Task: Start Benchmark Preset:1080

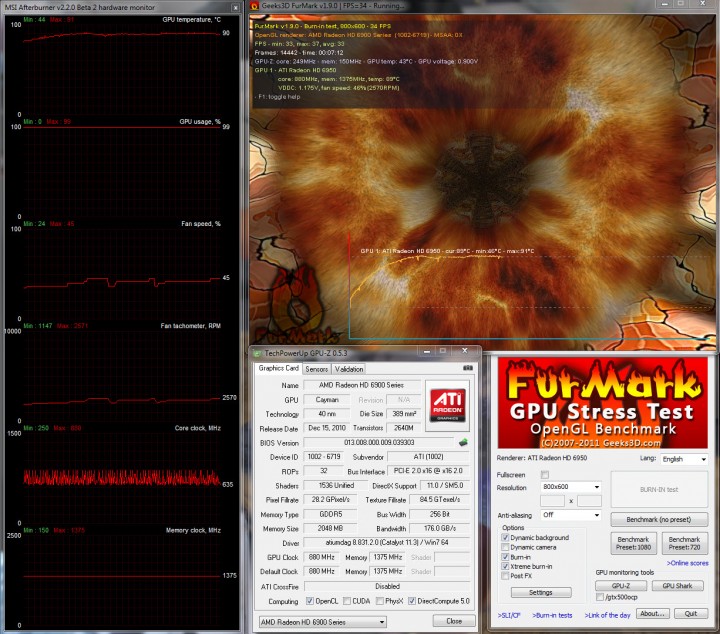Action: point(634,543)
